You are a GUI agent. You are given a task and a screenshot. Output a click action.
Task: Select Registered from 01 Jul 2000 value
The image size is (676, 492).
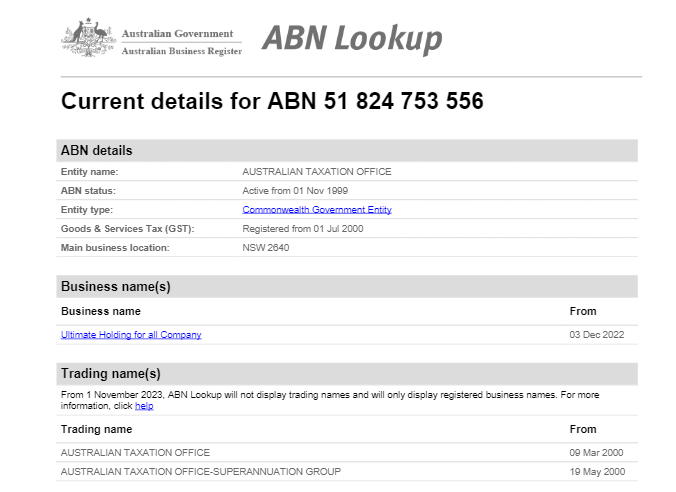click(x=303, y=229)
